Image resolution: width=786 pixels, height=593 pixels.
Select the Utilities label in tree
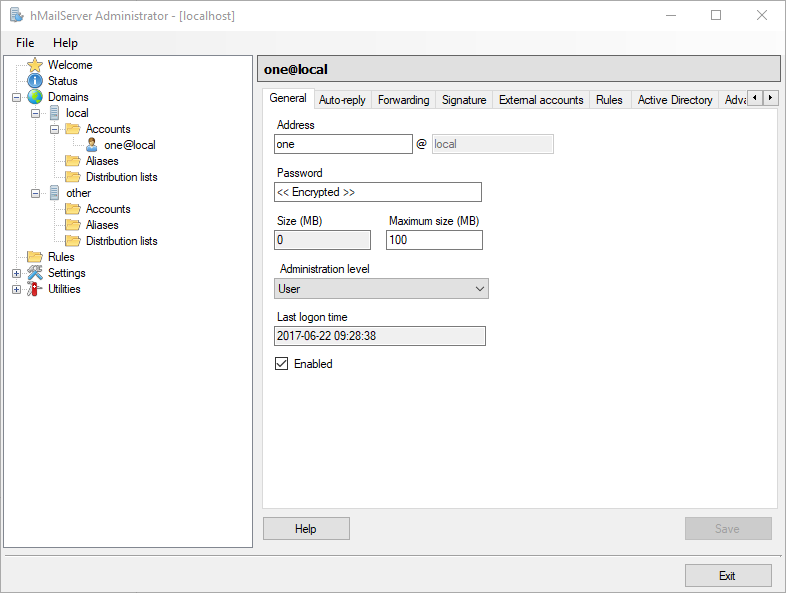tap(64, 289)
